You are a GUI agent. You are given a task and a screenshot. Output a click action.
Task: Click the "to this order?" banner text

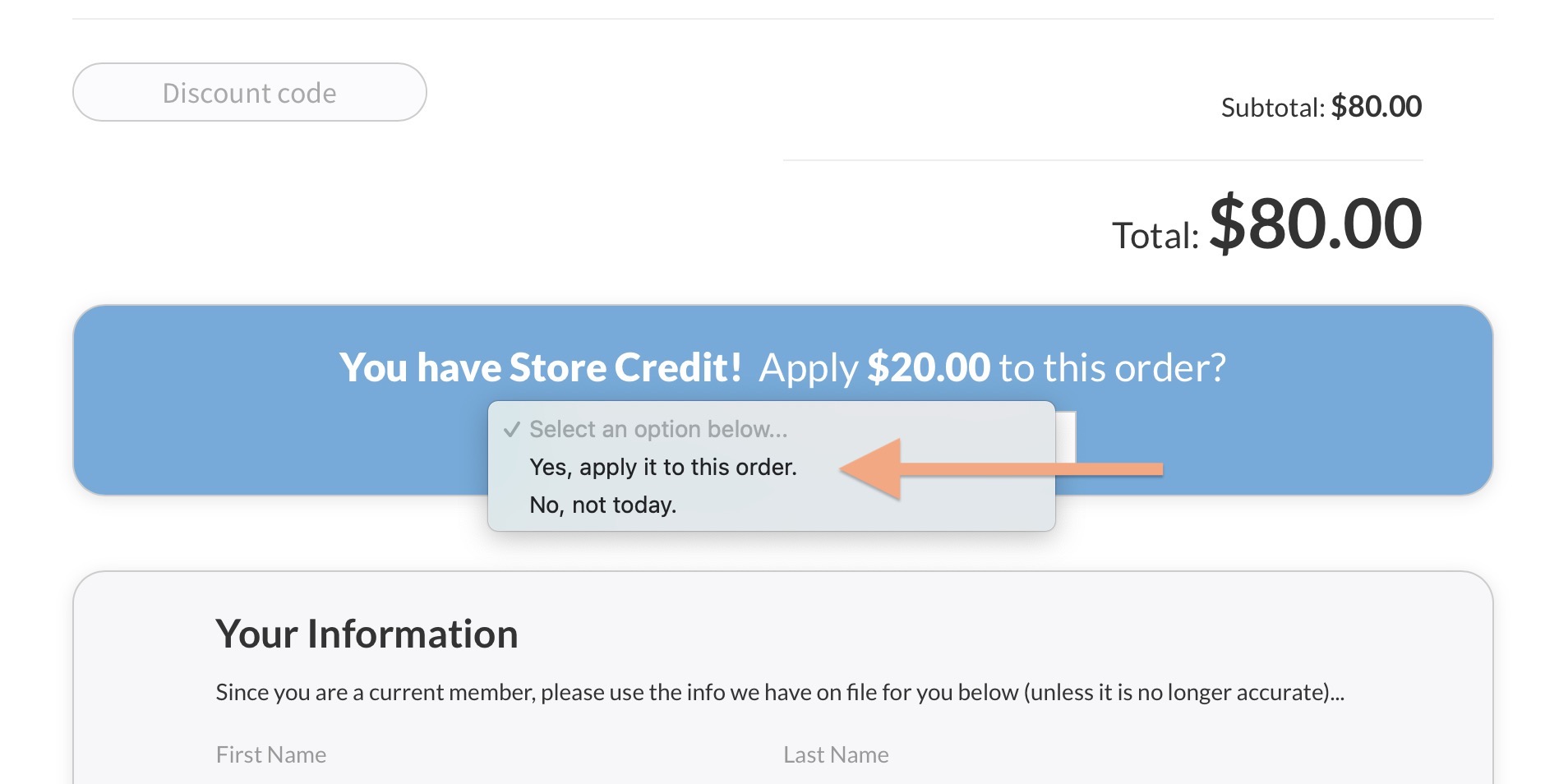pyautogui.click(x=1112, y=367)
